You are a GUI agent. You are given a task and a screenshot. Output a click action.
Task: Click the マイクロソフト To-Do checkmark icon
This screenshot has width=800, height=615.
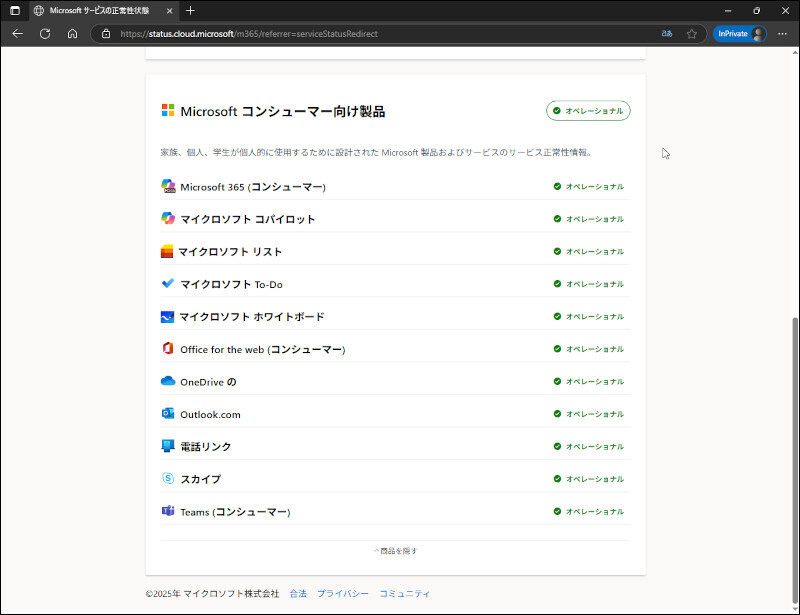[x=168, y=283]
